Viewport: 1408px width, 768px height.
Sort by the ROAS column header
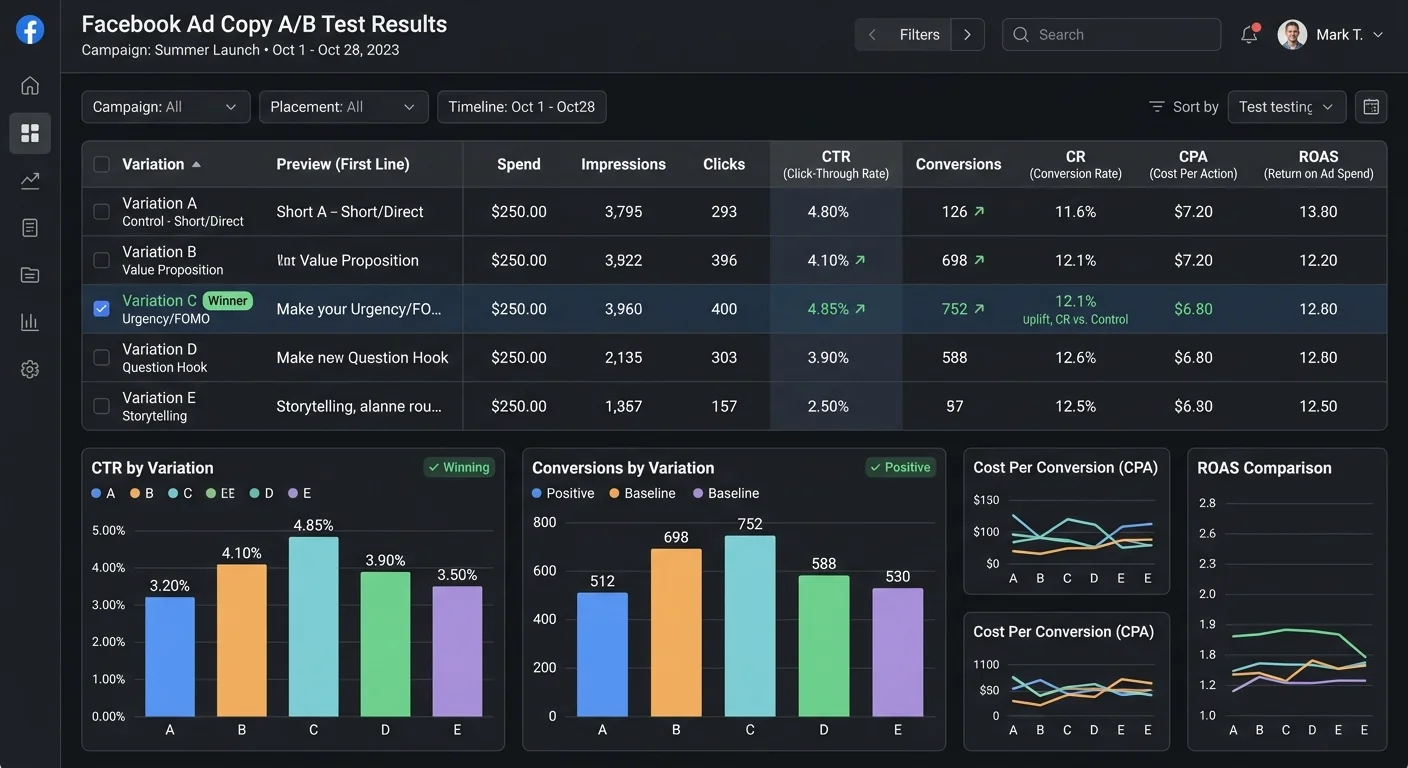point(1318,164)
